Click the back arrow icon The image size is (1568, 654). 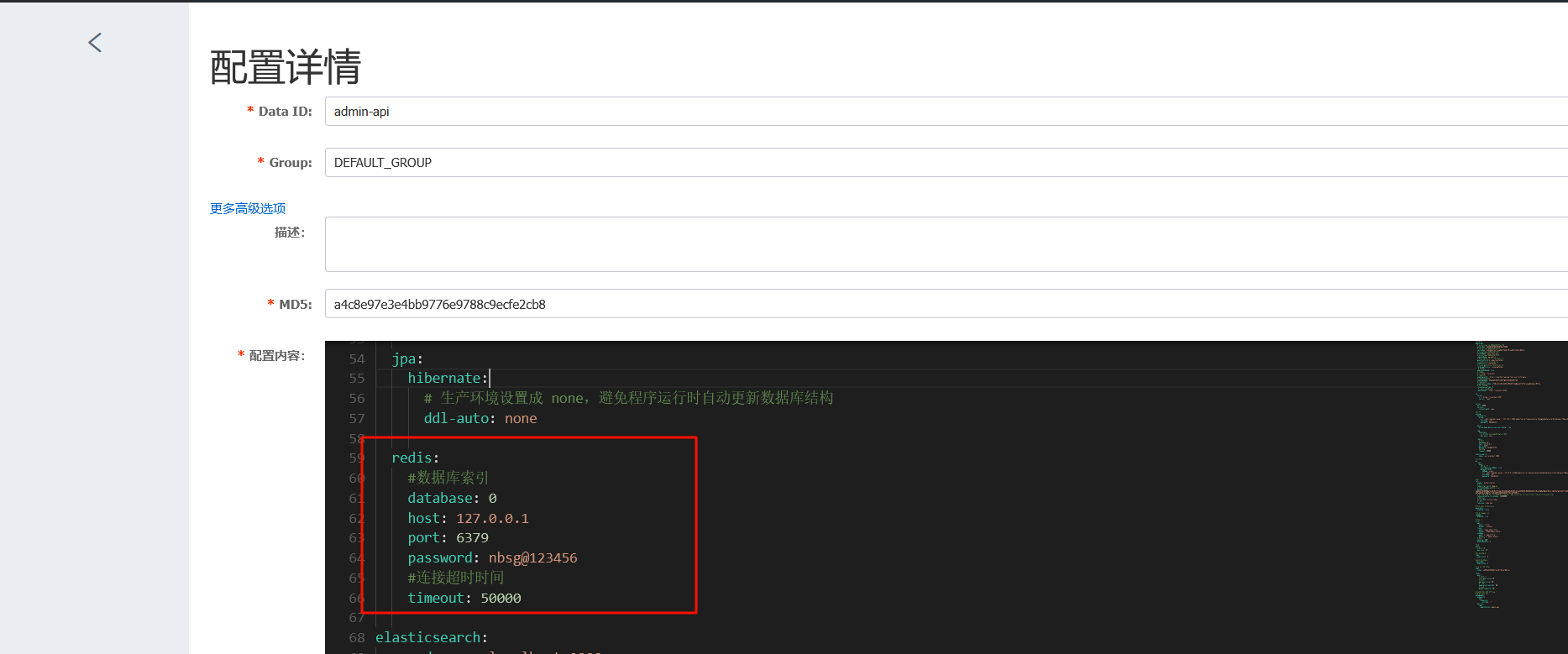point(95,43)
